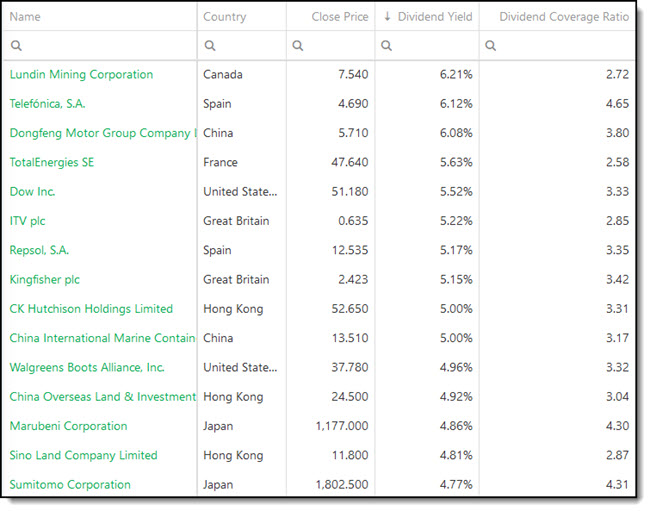Screen dimensions: 650x511
Task: Select coverage ratio 3.42
Action: point(617,280)
